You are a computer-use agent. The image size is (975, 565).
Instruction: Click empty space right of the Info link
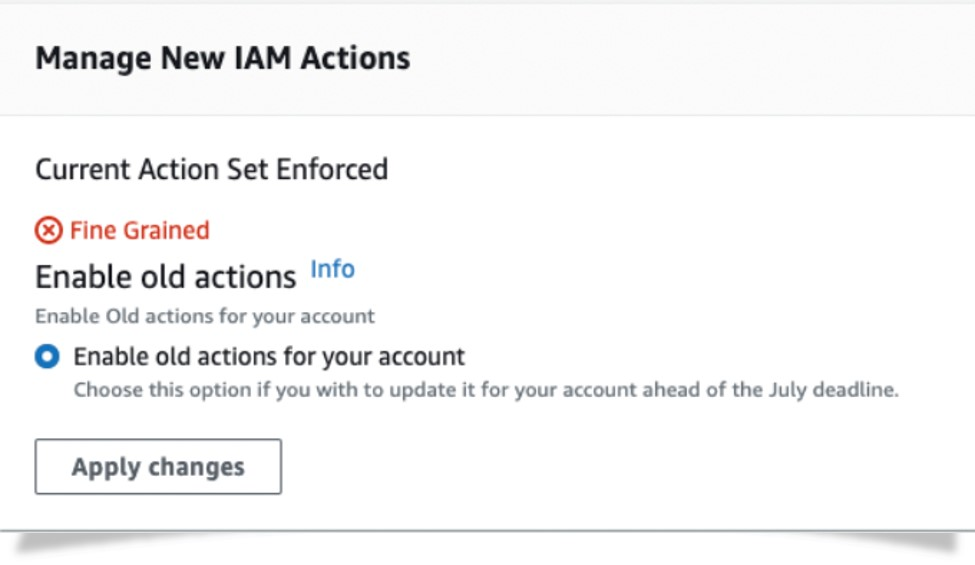coord(650,272)
